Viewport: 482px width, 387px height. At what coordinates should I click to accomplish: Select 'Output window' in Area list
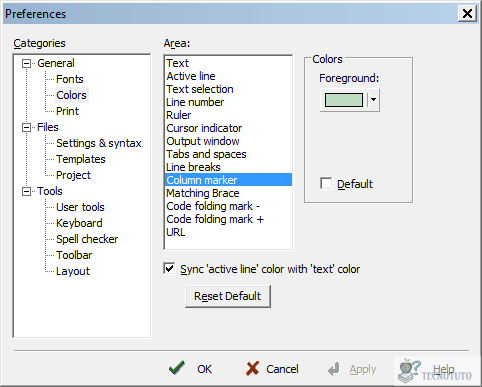tap(228, 141)
